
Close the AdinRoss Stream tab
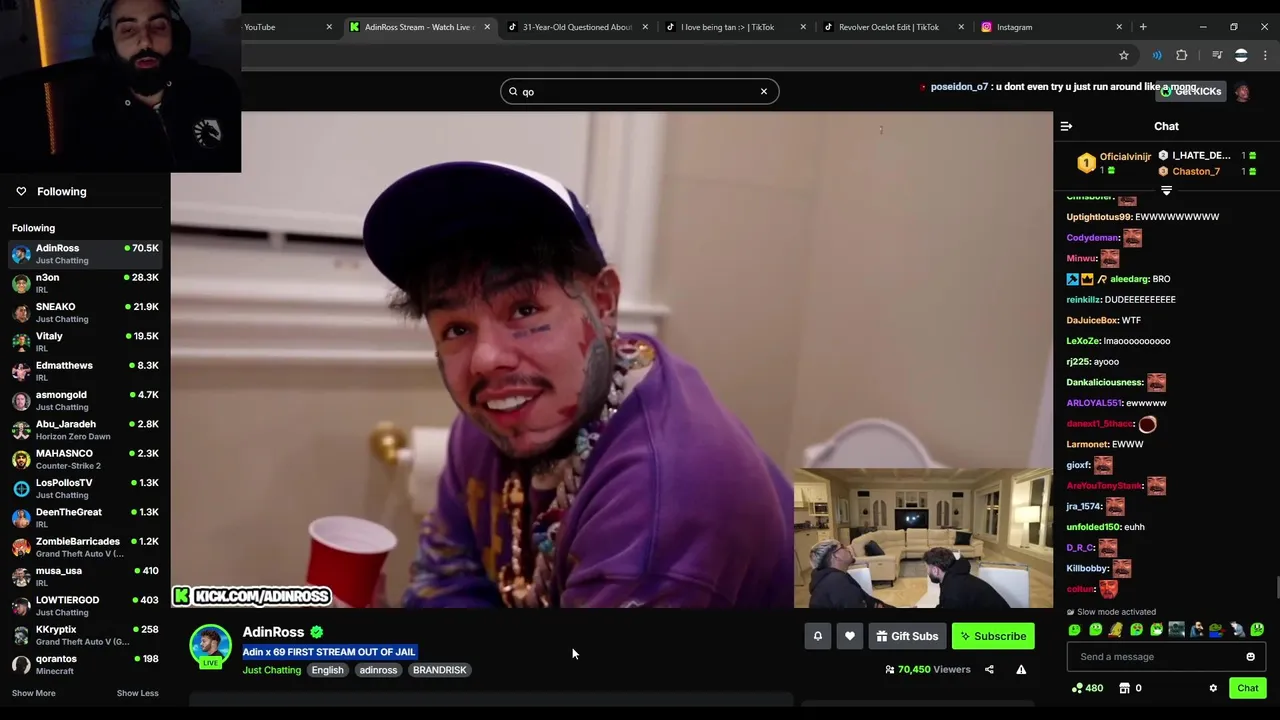pos(487,27)
